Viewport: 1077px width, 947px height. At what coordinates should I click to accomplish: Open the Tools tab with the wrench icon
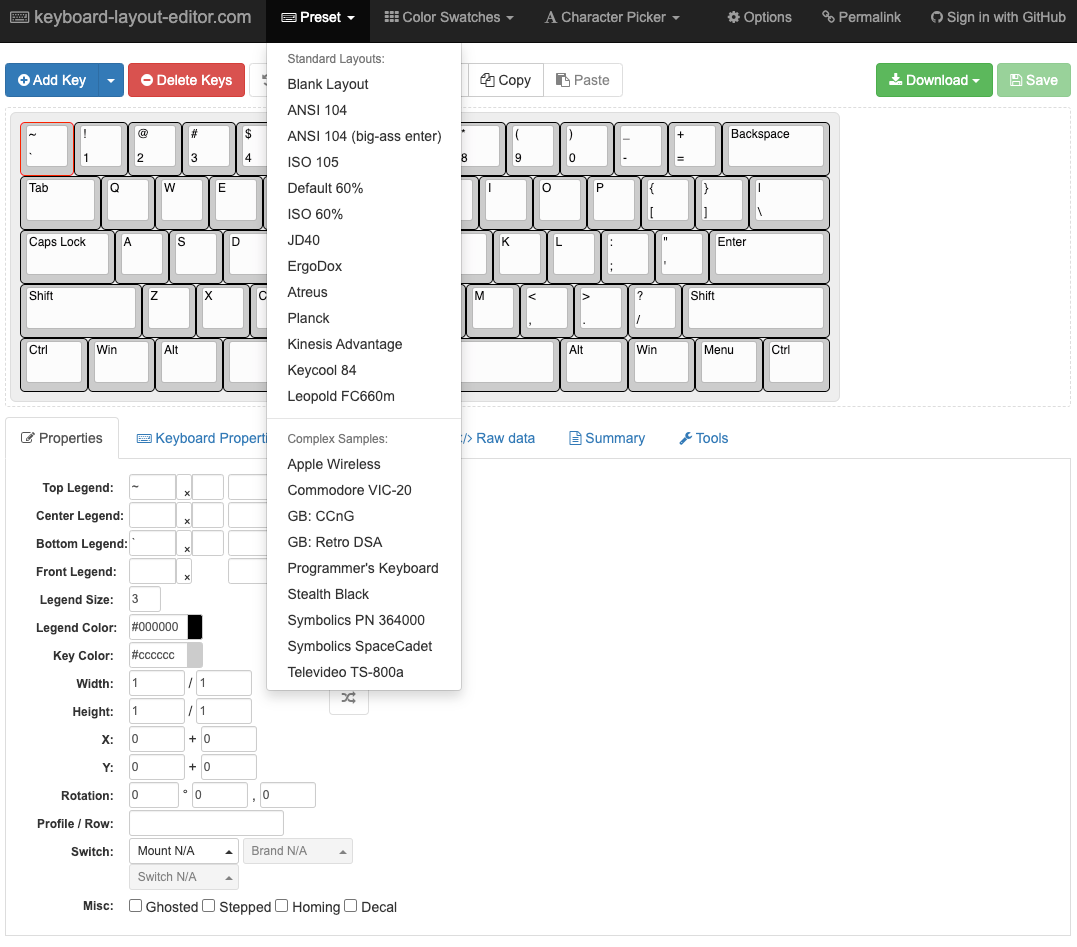(x=703, y=438)
